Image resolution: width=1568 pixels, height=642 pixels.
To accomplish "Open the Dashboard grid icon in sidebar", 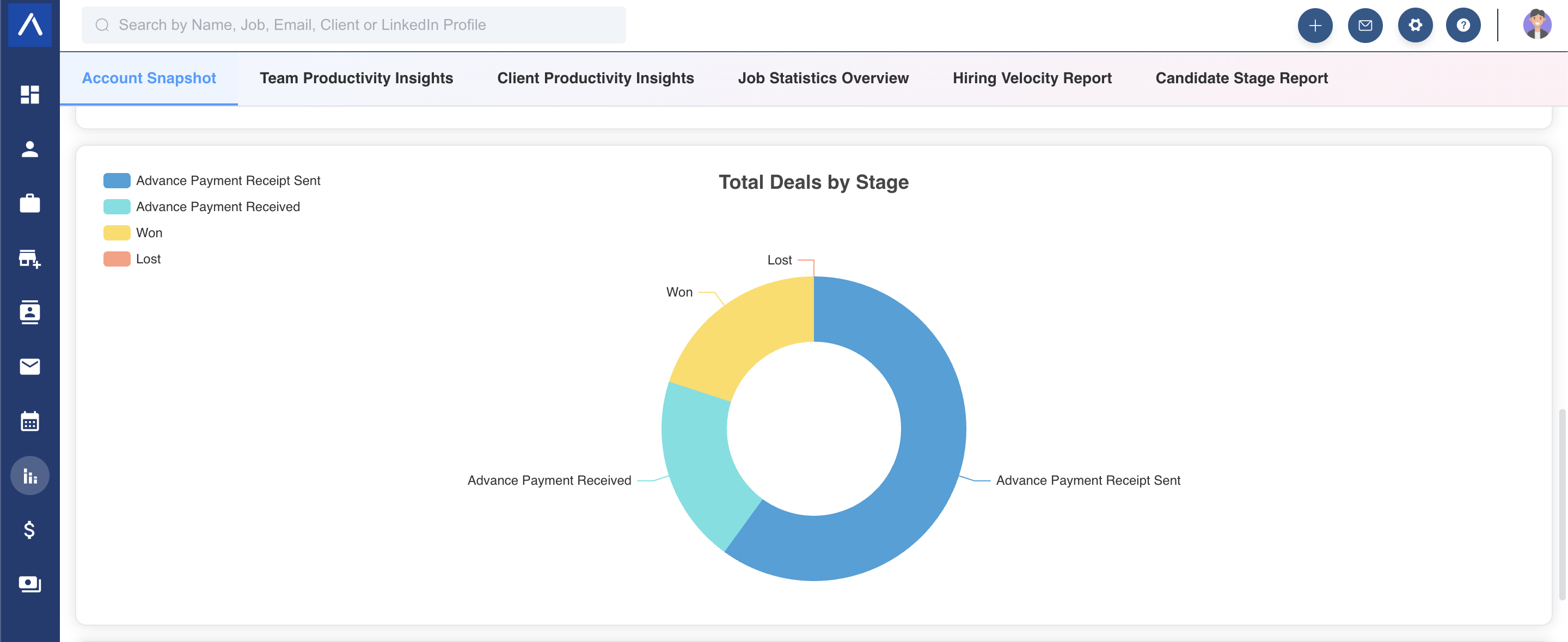I will click(29, 94).
